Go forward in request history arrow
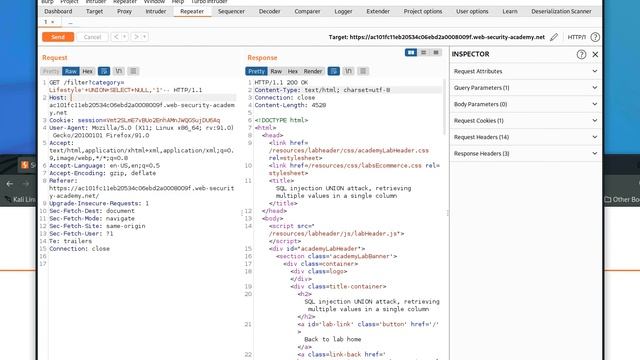This screenshot has width=640, height=360. coord(136,37)
